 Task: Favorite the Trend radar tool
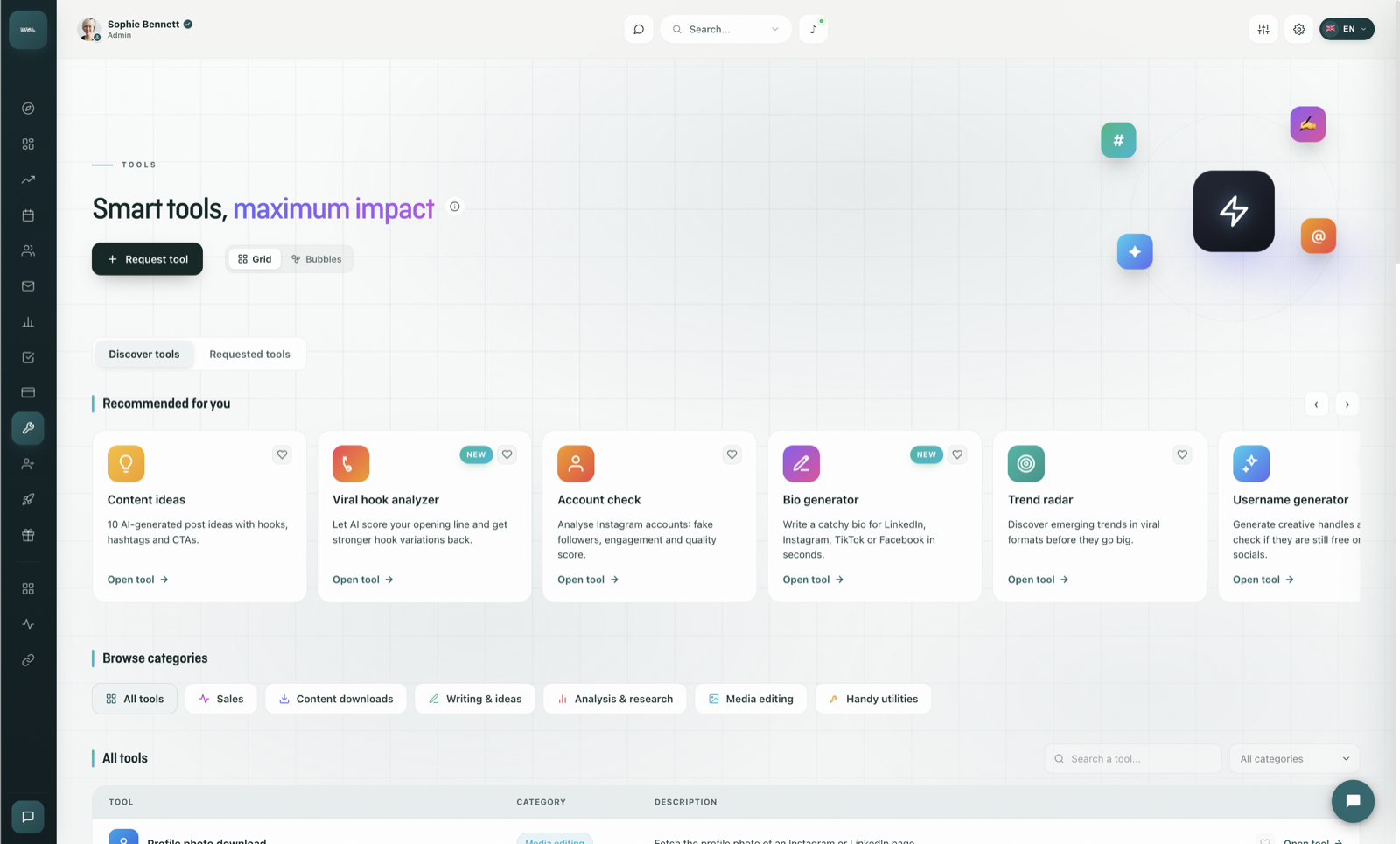tap(1182, 454)
